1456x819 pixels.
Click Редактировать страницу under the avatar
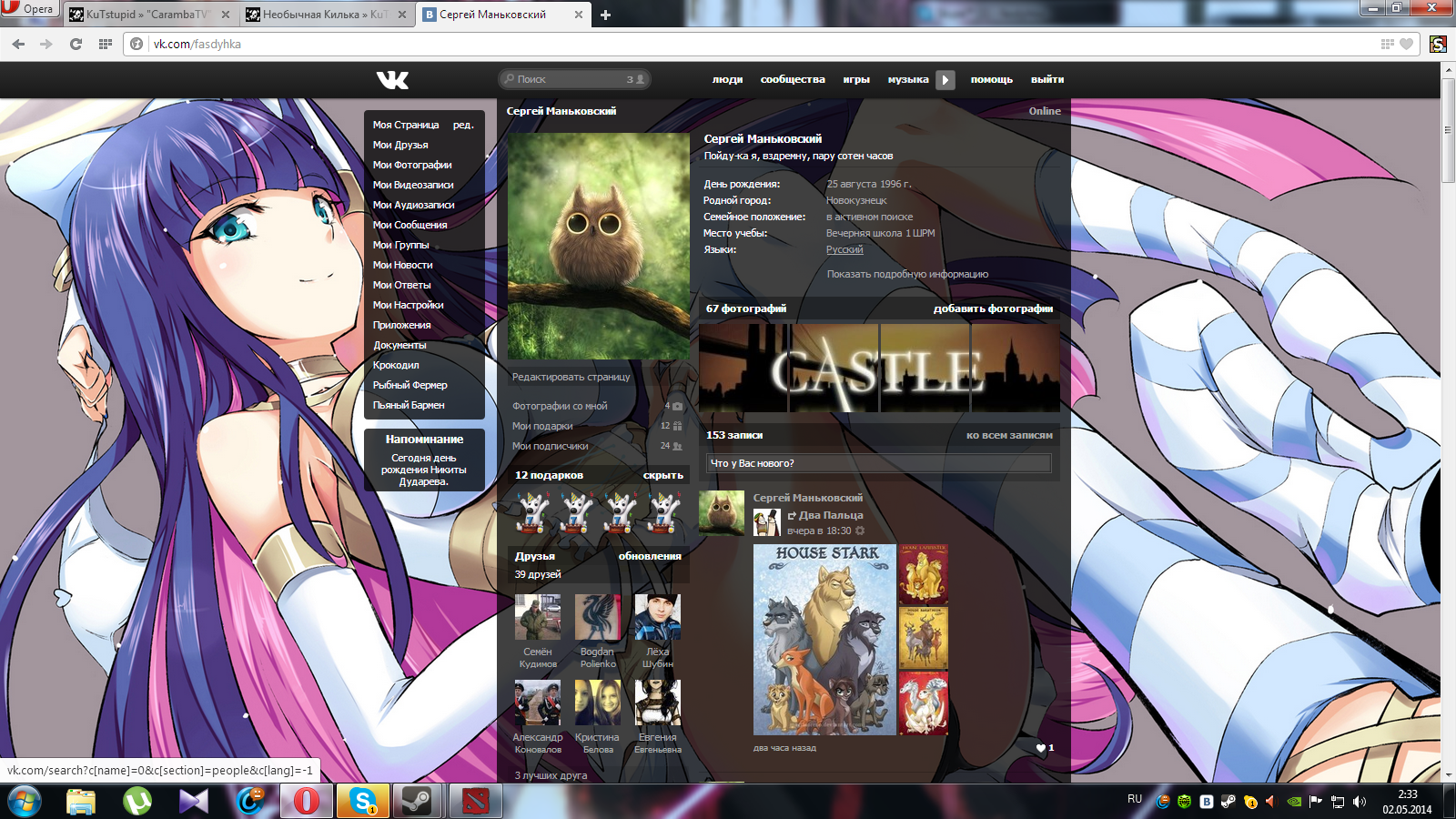[x=571, y=377]
